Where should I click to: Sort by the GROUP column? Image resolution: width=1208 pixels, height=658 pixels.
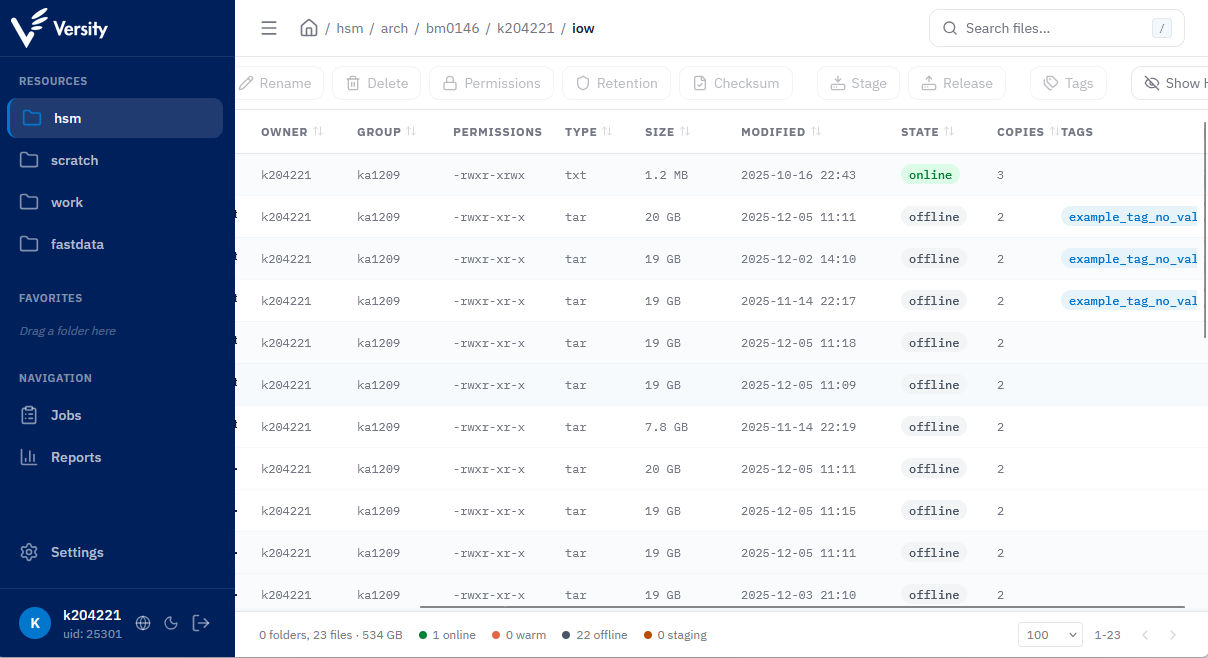(387, 132)
